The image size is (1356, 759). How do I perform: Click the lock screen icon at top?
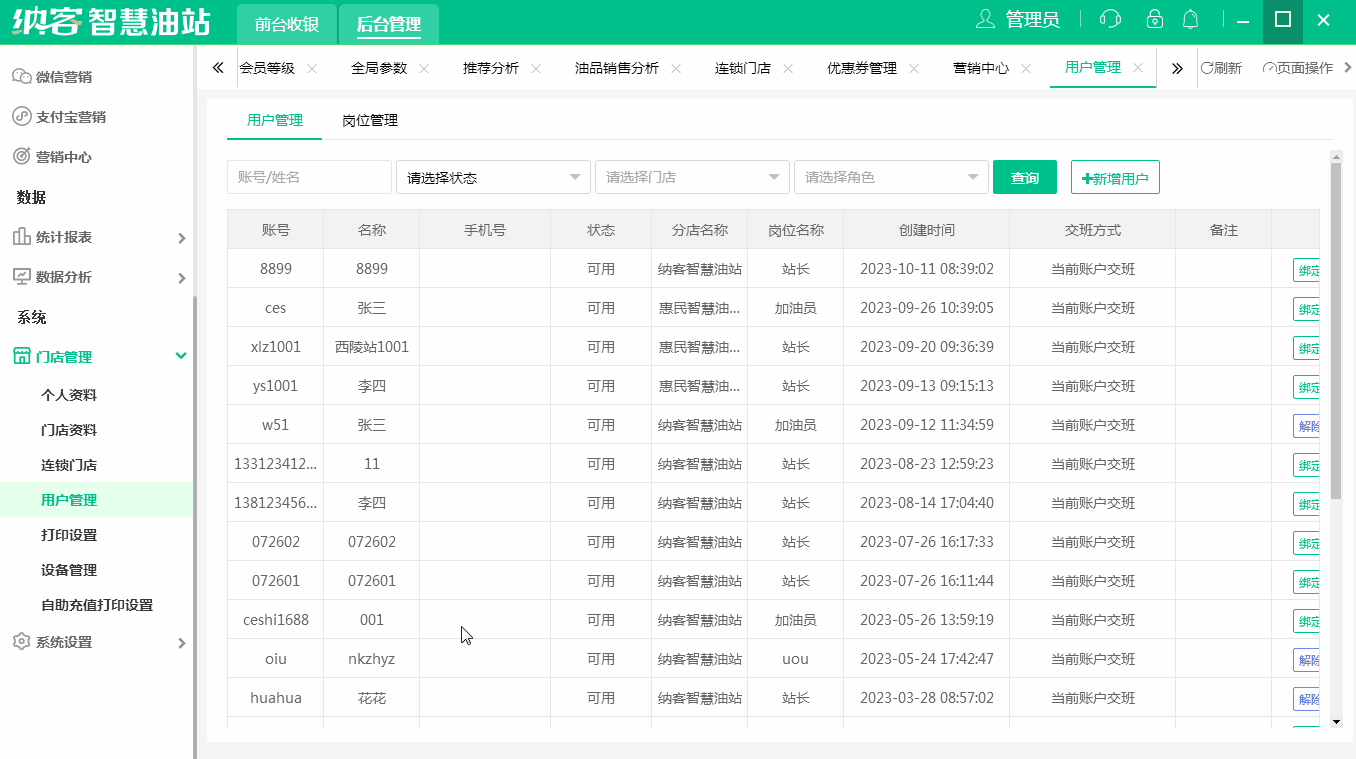coord(1155,19)
